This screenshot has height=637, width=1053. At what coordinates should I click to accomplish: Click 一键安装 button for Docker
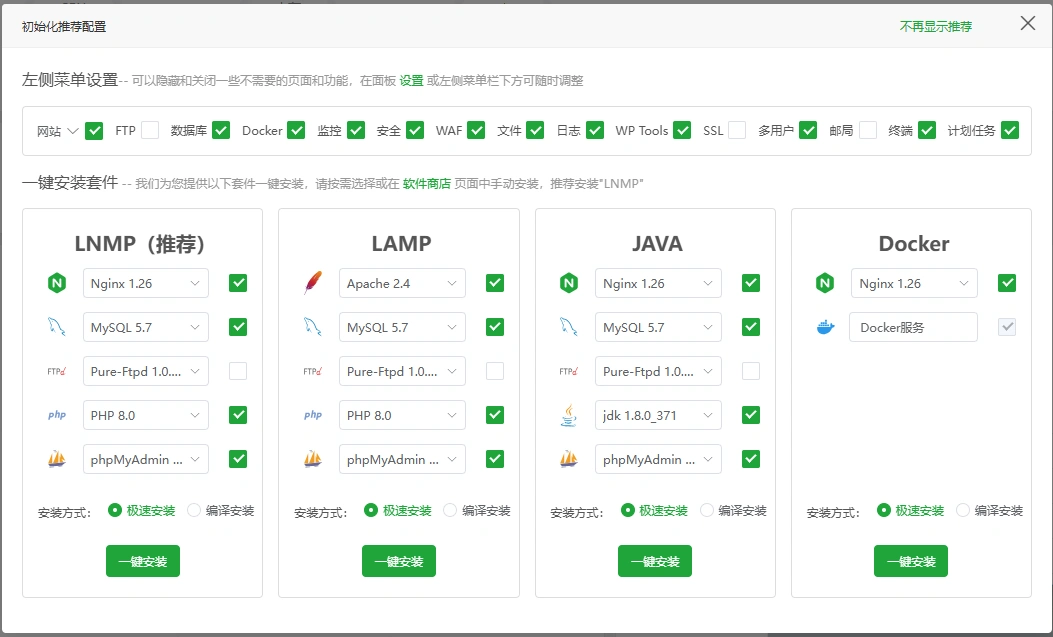(911, 561)
